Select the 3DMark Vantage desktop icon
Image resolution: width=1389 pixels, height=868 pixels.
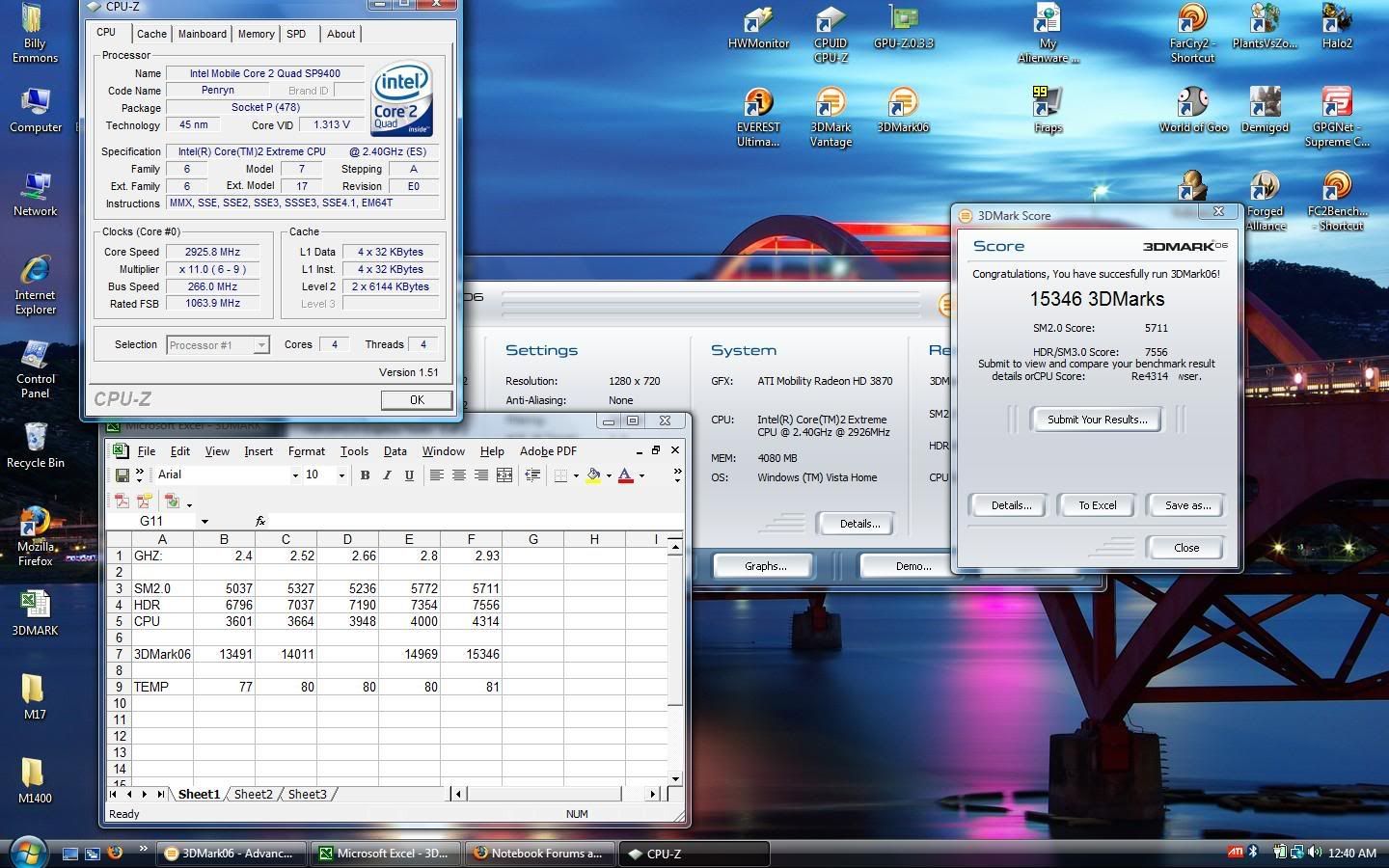point(831,118)
